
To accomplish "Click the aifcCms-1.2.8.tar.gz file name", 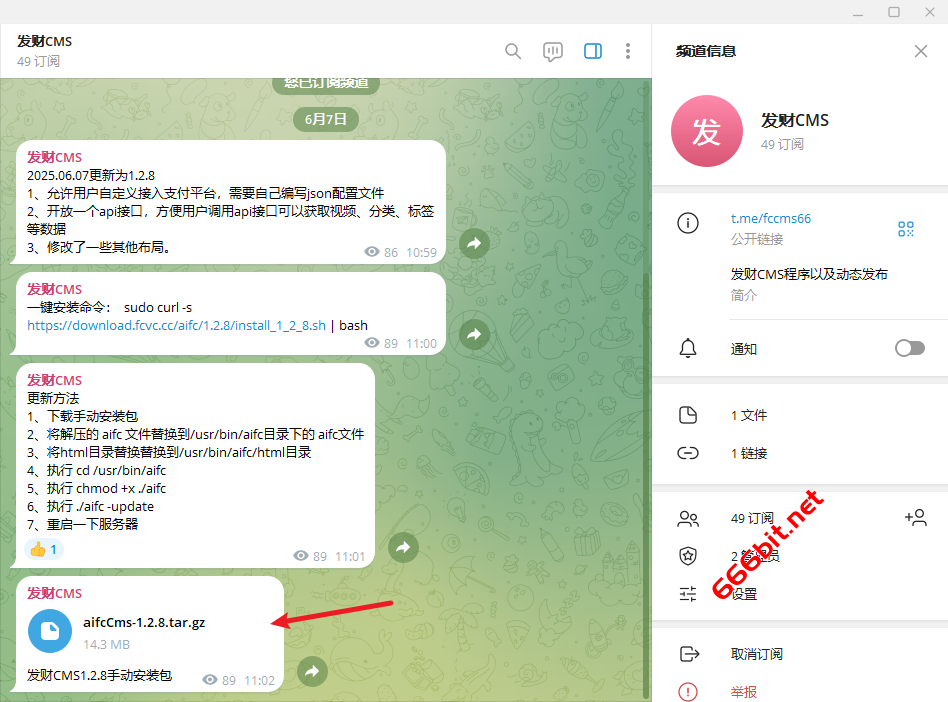I will pyautogui.click(x=144, y=622).
